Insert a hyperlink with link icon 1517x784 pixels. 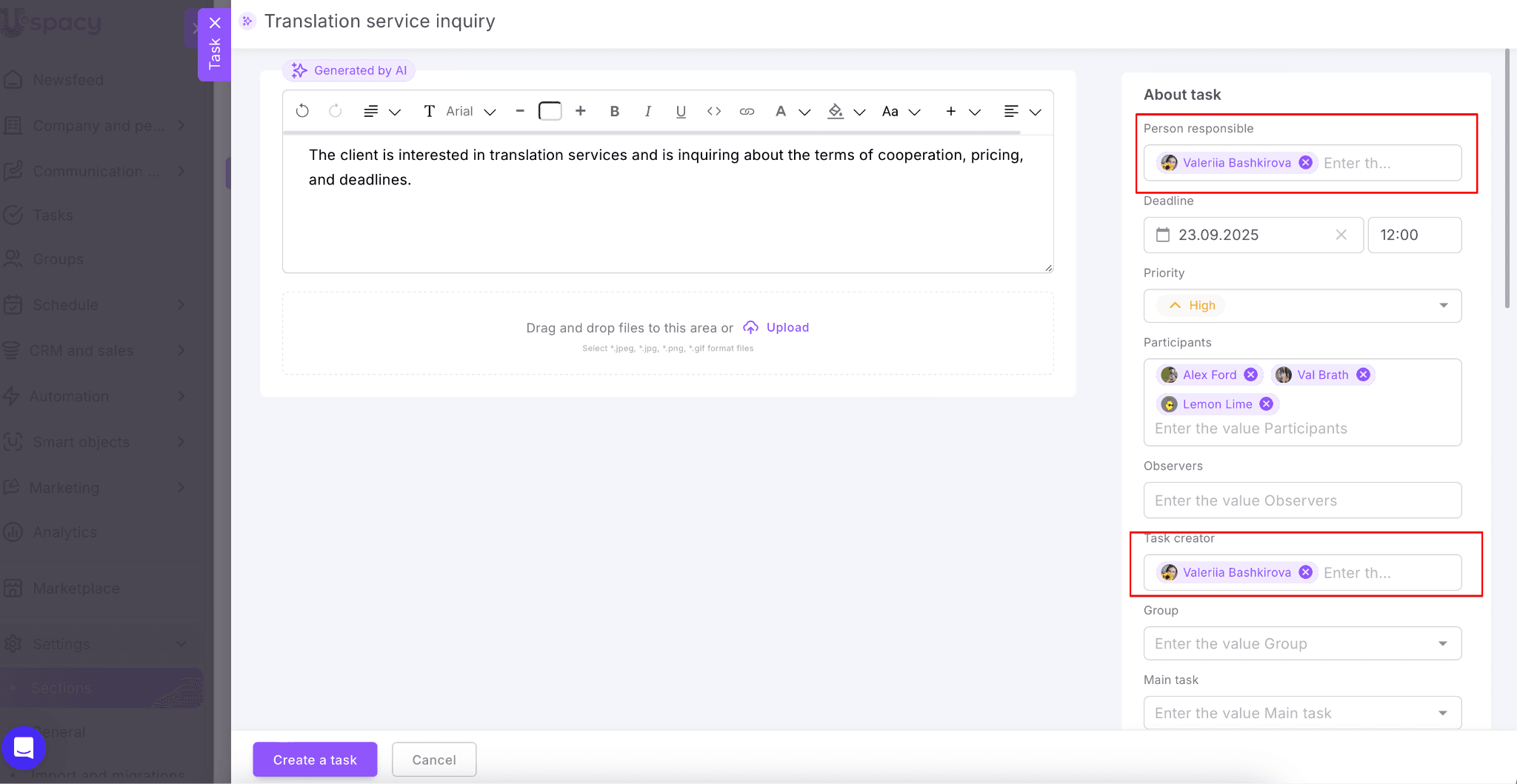[x=747, y=111]
